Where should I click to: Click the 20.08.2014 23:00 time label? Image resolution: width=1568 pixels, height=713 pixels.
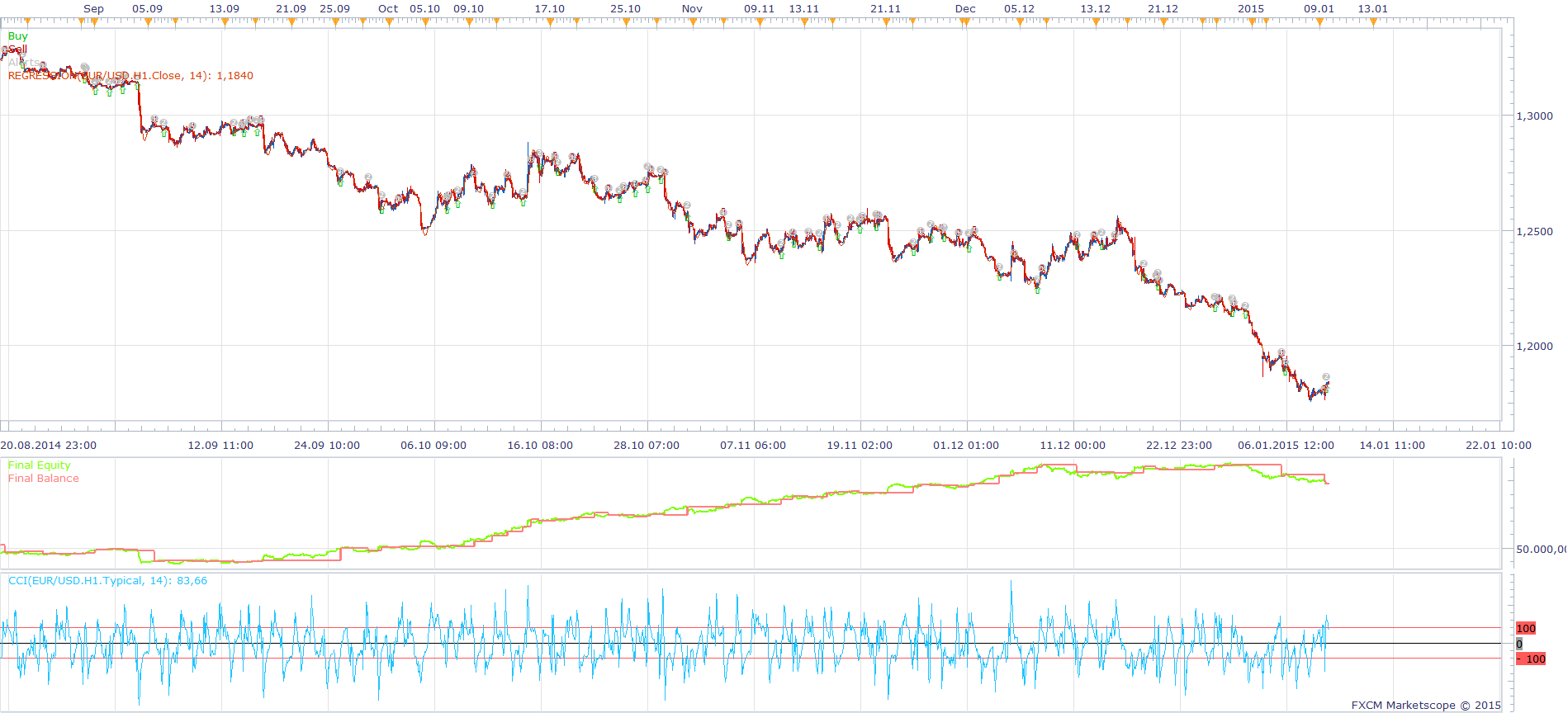[49, 446]
